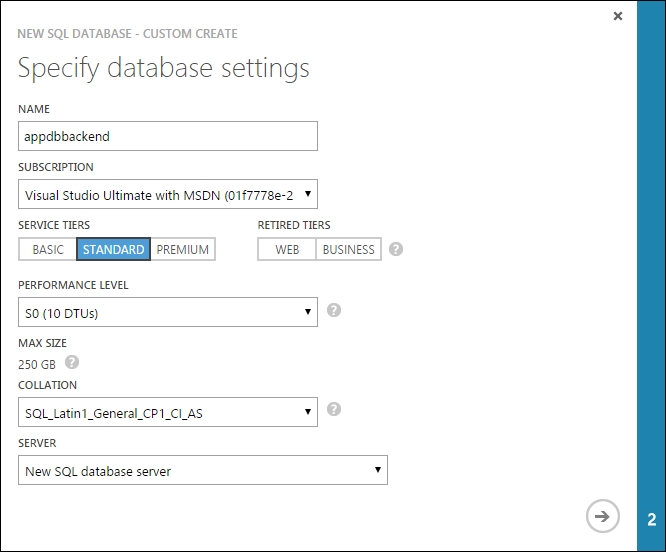The height and width of the screenshot is (552, 666).
Task: Select the Web retired tier
Action: (287, 249)
